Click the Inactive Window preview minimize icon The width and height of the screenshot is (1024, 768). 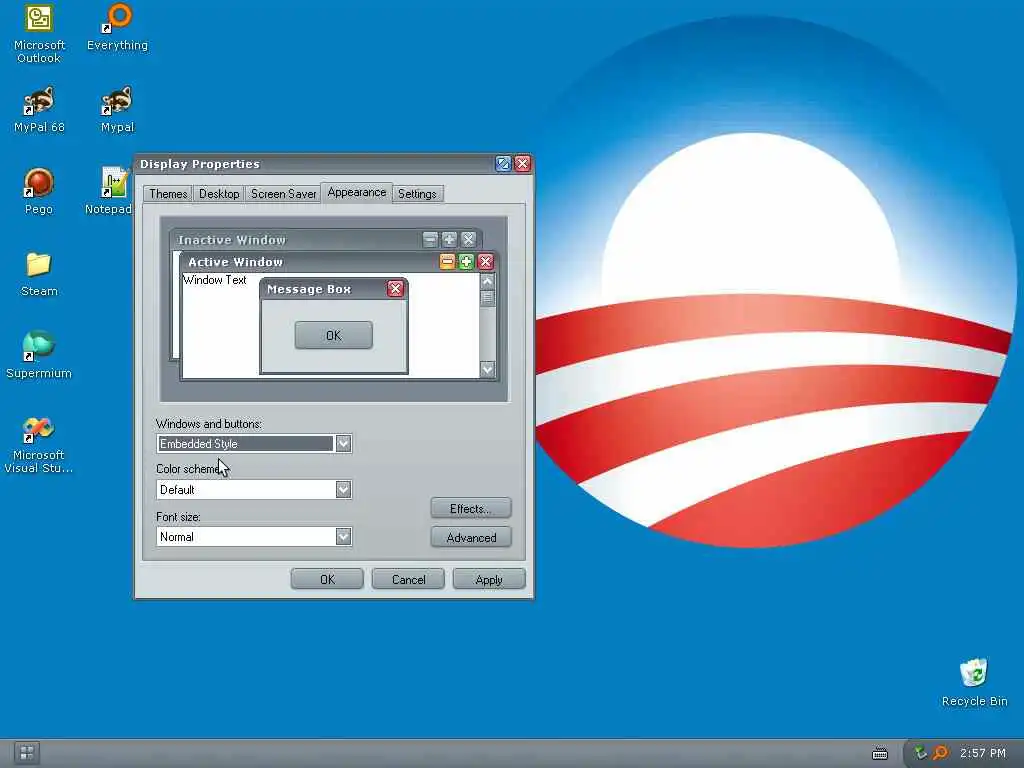pyautogui.click(x=430, y=240)
